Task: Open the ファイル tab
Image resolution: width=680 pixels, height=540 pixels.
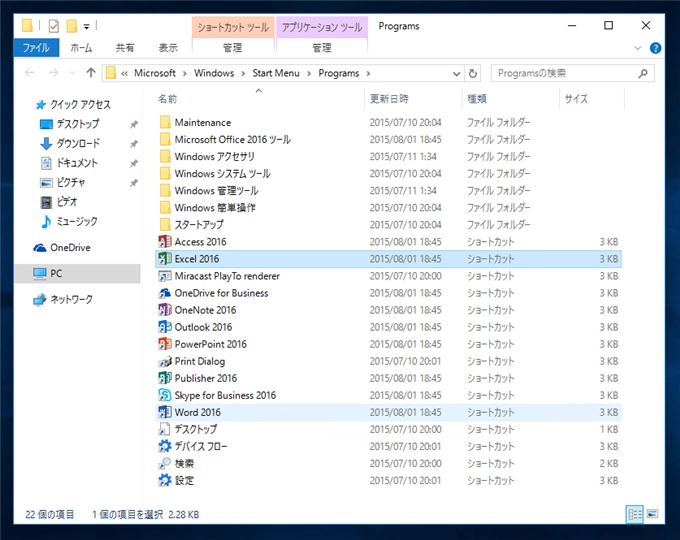Action: pyautogui.click(x=36, y=48)
